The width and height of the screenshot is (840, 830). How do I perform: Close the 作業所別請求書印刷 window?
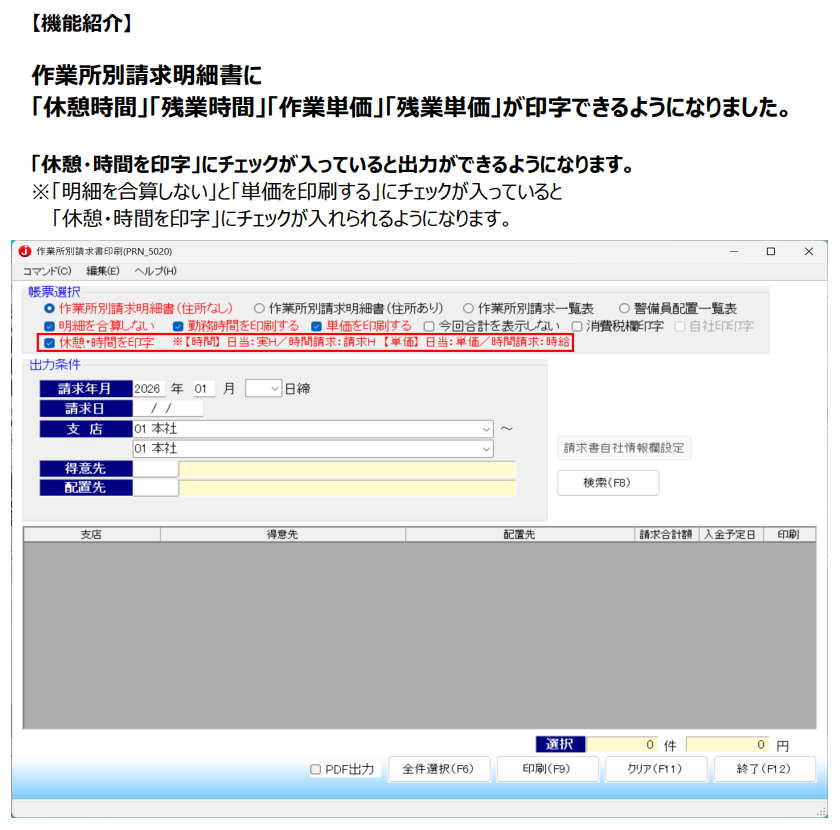pos(808,252)
